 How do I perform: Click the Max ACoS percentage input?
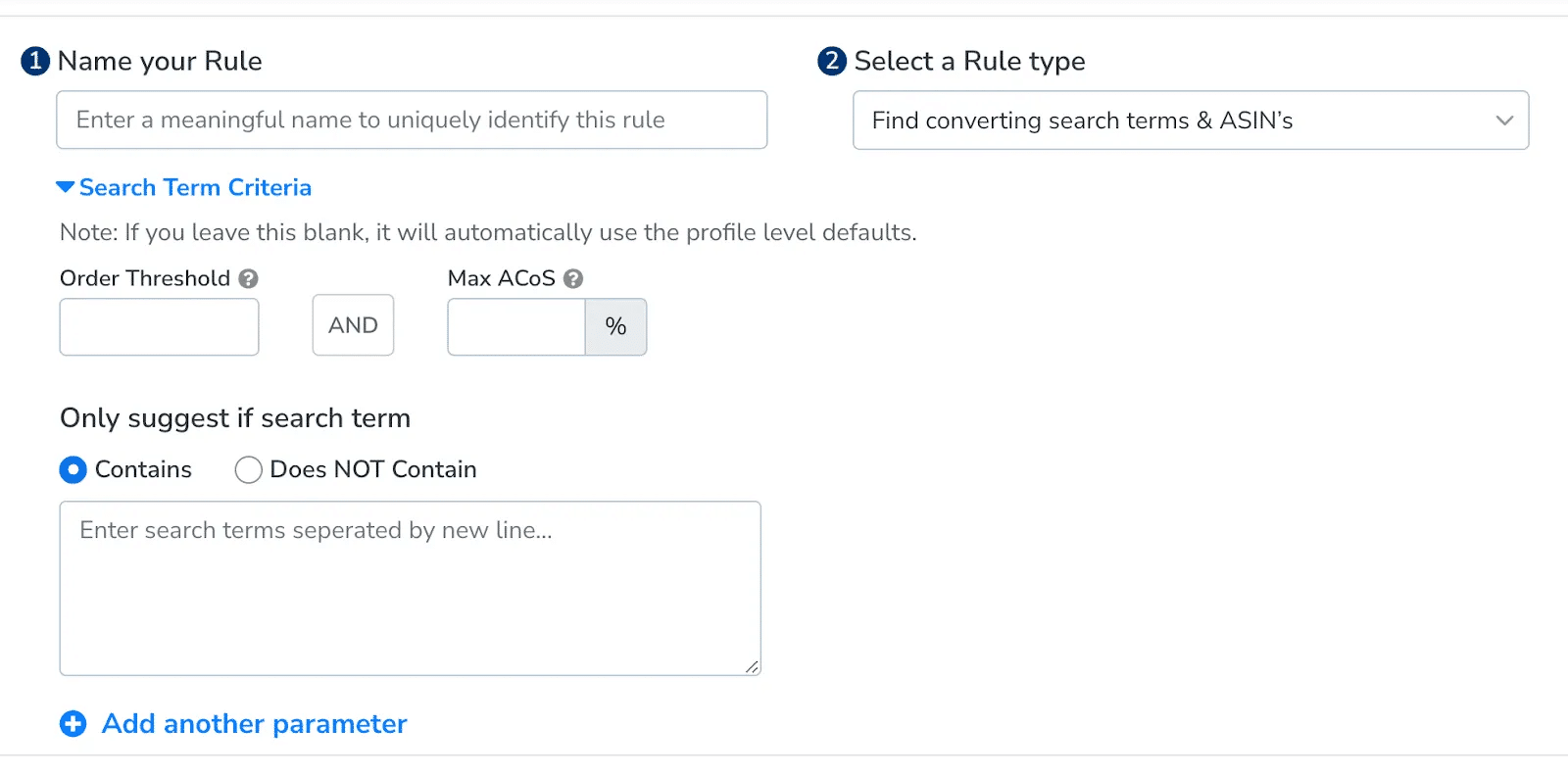pyautogui.click(x=516, y=327)
